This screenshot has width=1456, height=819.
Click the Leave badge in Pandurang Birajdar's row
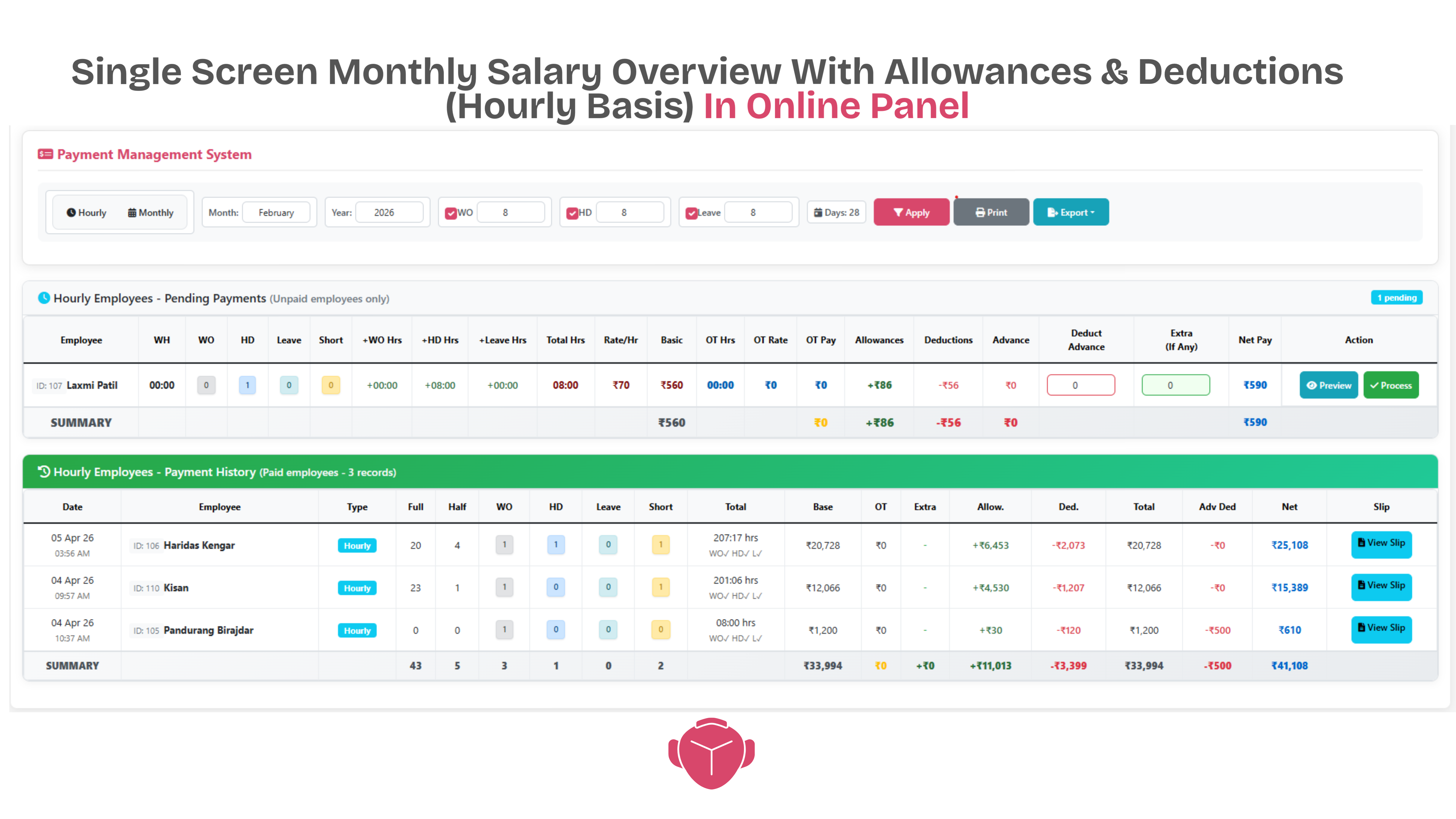(x=608, y=630)
